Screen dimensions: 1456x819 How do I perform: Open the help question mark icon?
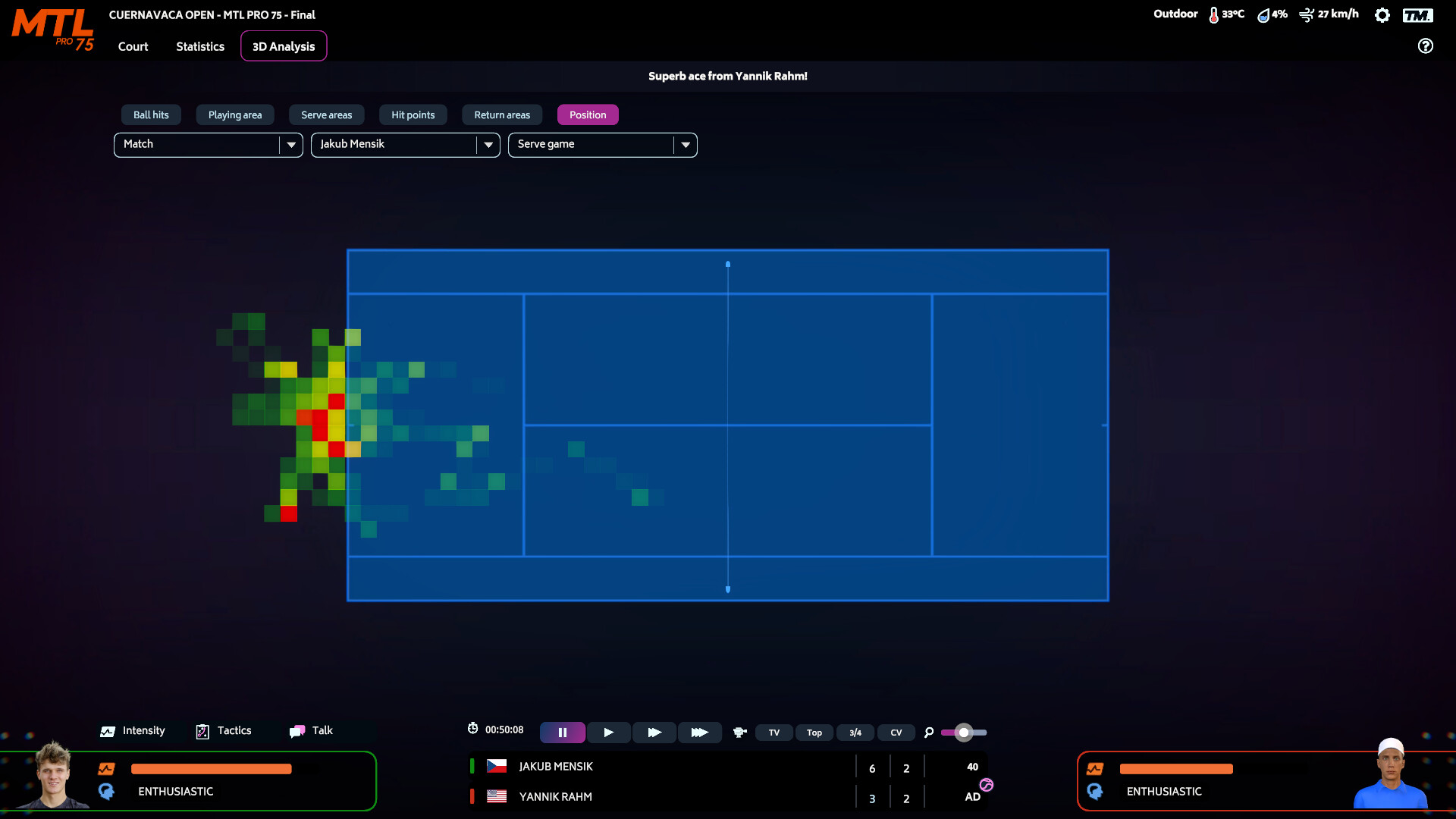pyautogui.click(x=1426, y=46)
